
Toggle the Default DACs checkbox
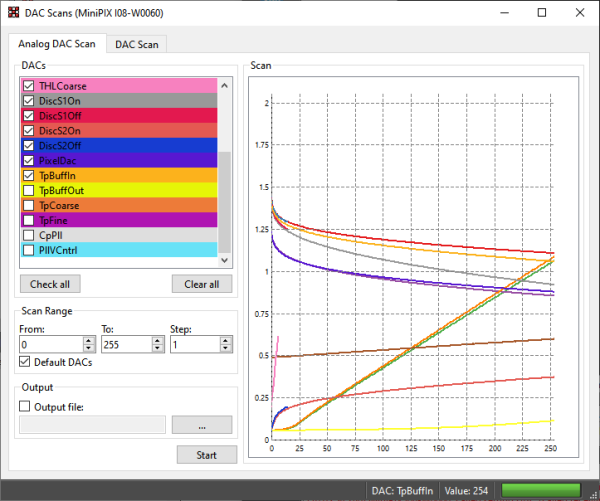[x=25, y=362]
